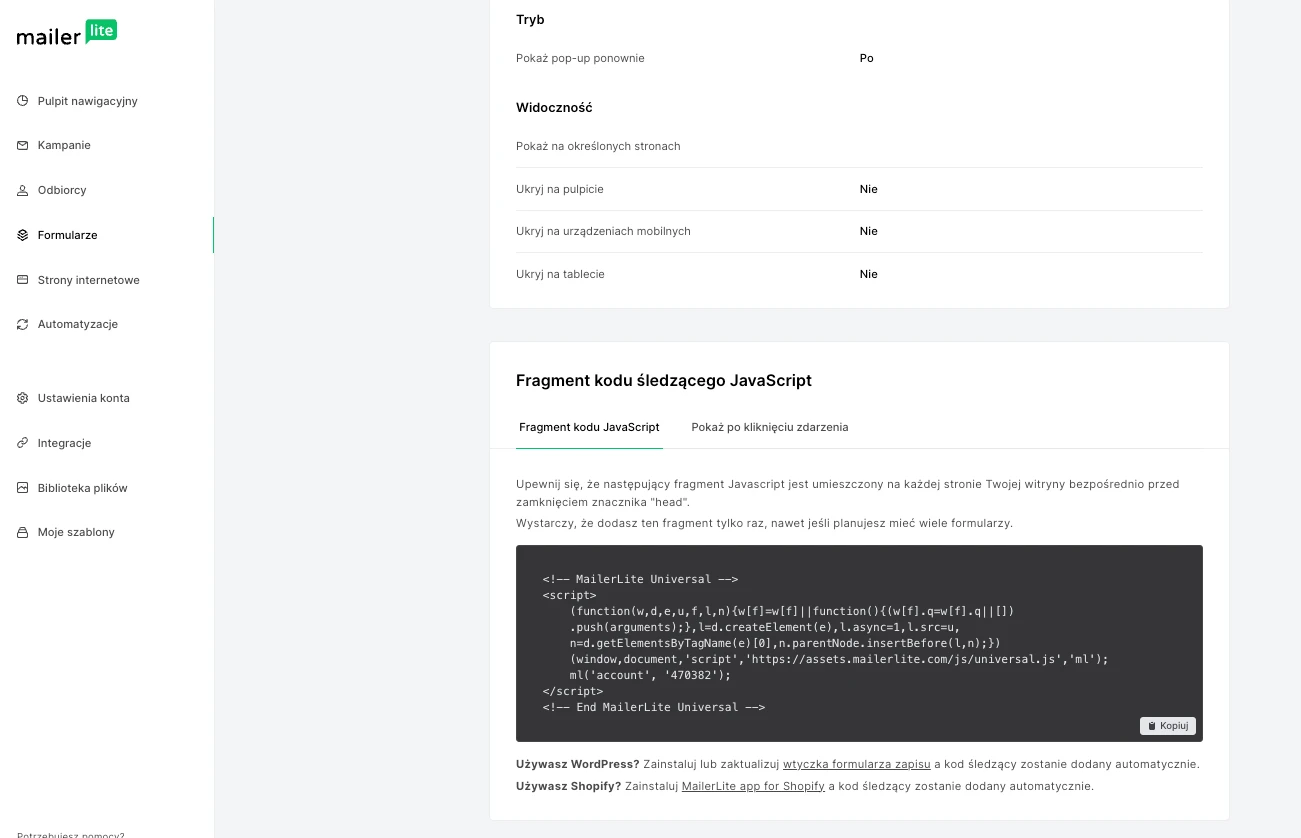Click the Strony internetowe browser icon
The width and height of the screenshot is (1301, 838).
(x=23, y=280)
